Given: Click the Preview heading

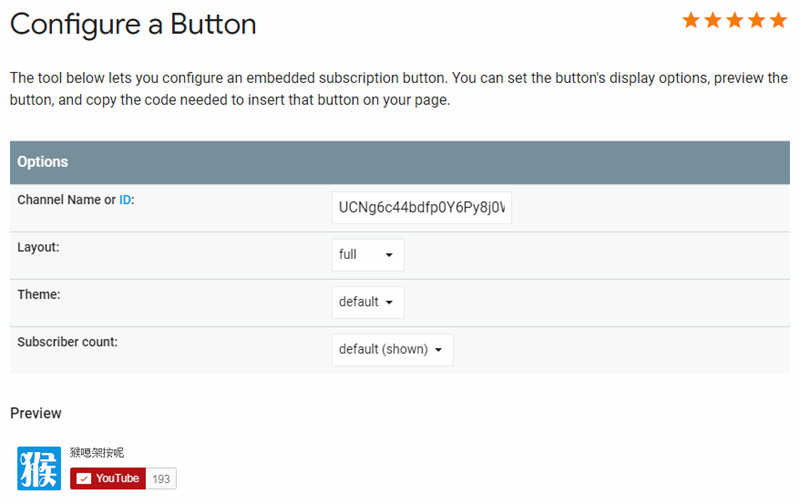Looking at the screenshot, I should (x=36, y=413).
